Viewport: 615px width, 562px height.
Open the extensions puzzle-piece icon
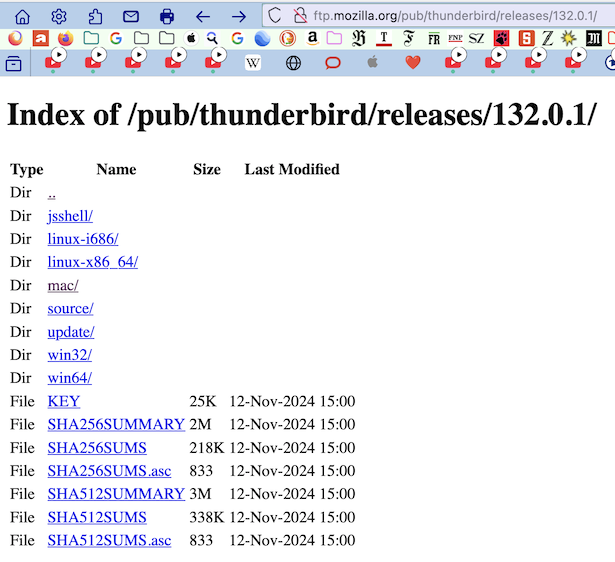click(95, 16)
